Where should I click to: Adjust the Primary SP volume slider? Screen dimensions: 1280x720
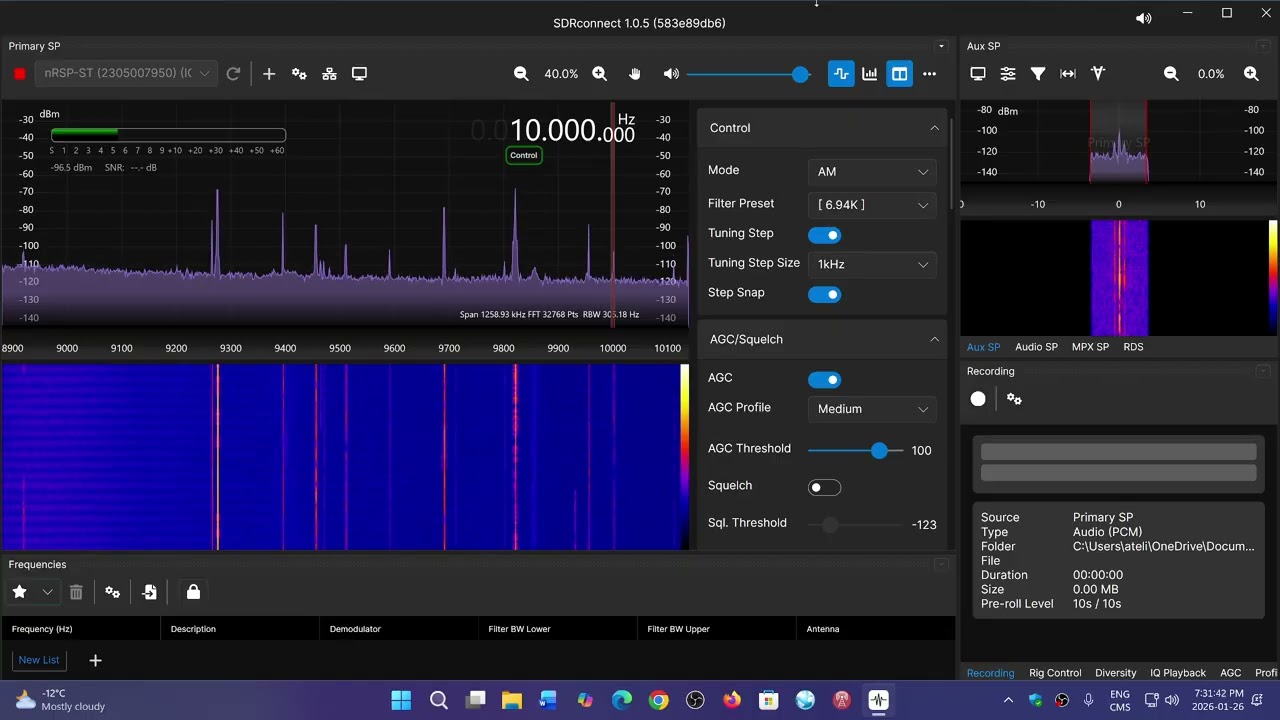coord(748,74)
